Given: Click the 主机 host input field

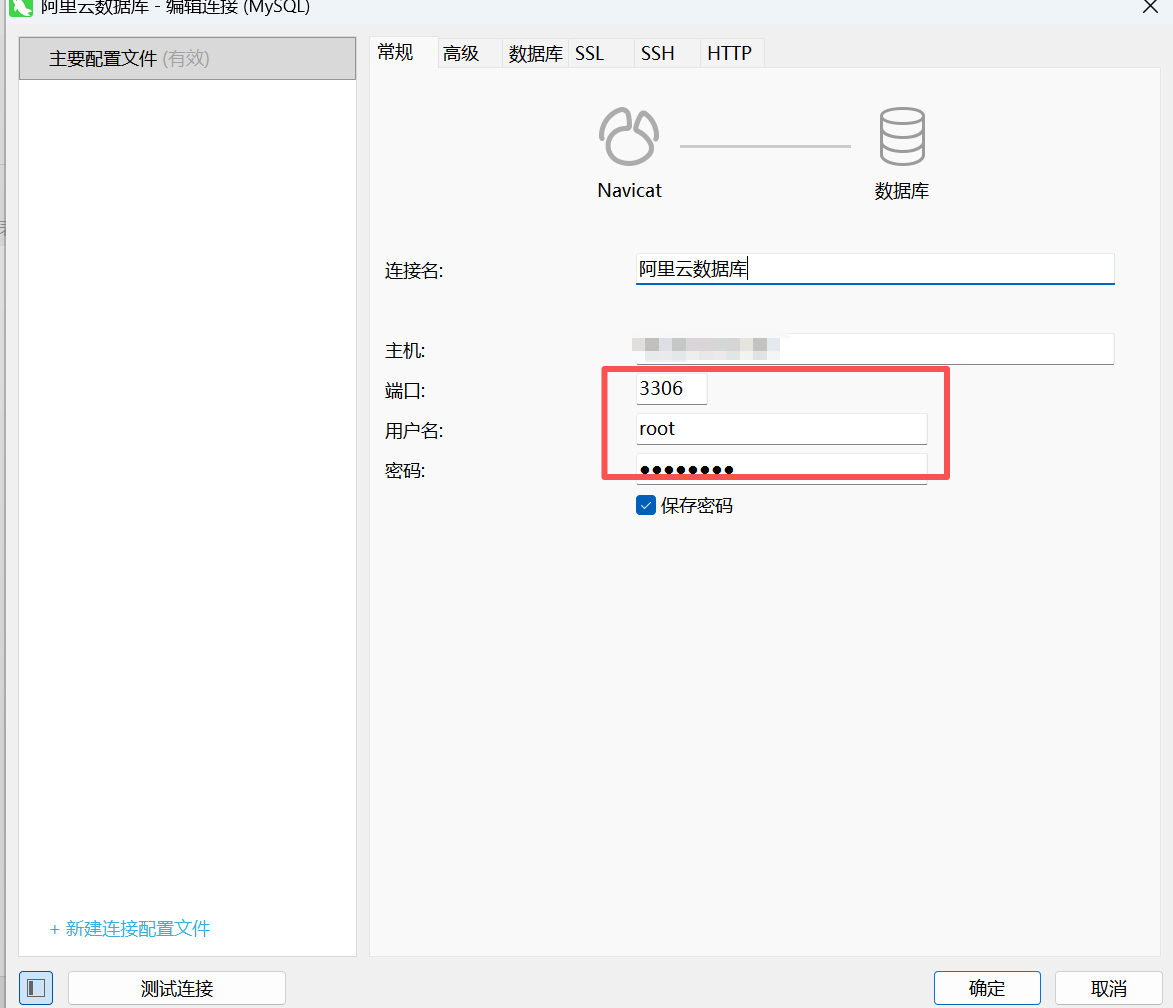Looking at the screenshot, I should [x=875, y=349].
